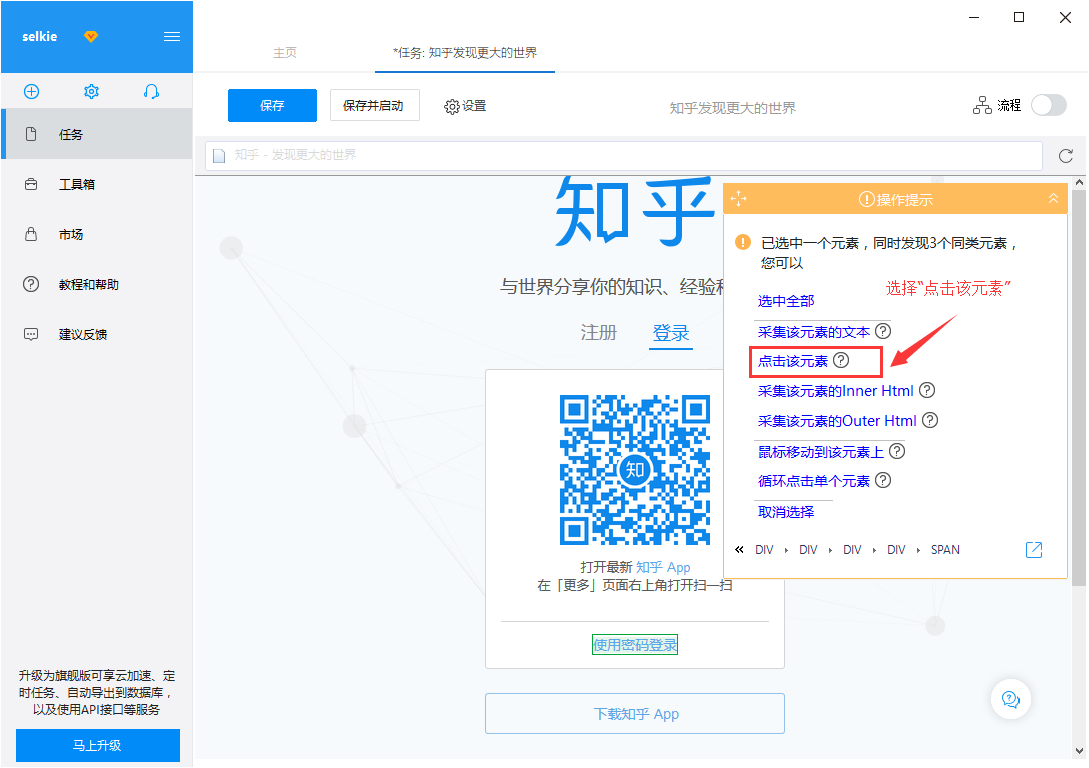Click the blue 保存 button
This screenshot has height=768, width=1089.
pyautogui.click(x=272, y=106)
